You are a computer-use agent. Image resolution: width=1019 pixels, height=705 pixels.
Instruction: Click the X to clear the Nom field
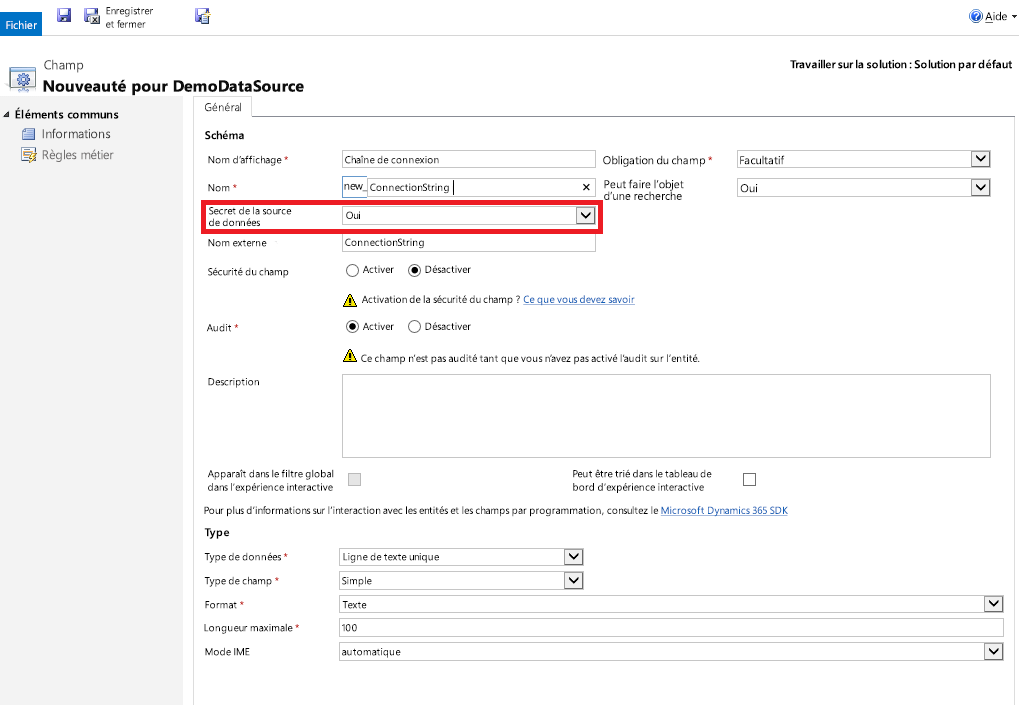pyautogui.click(x=586, y=187)
